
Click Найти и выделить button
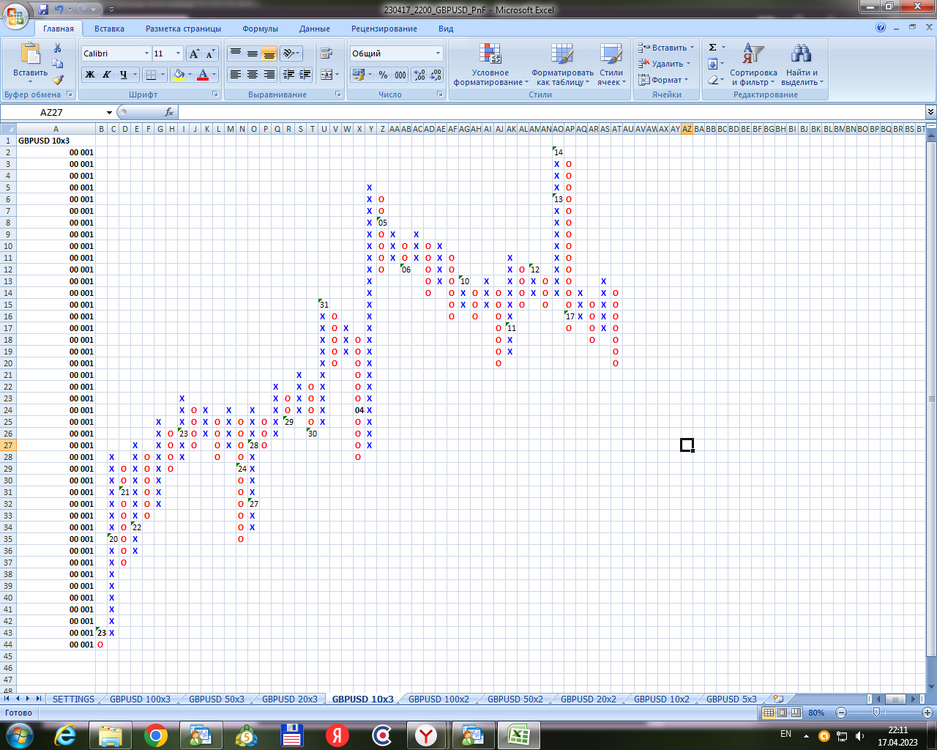pyautogui.click(x=802, y=65)
